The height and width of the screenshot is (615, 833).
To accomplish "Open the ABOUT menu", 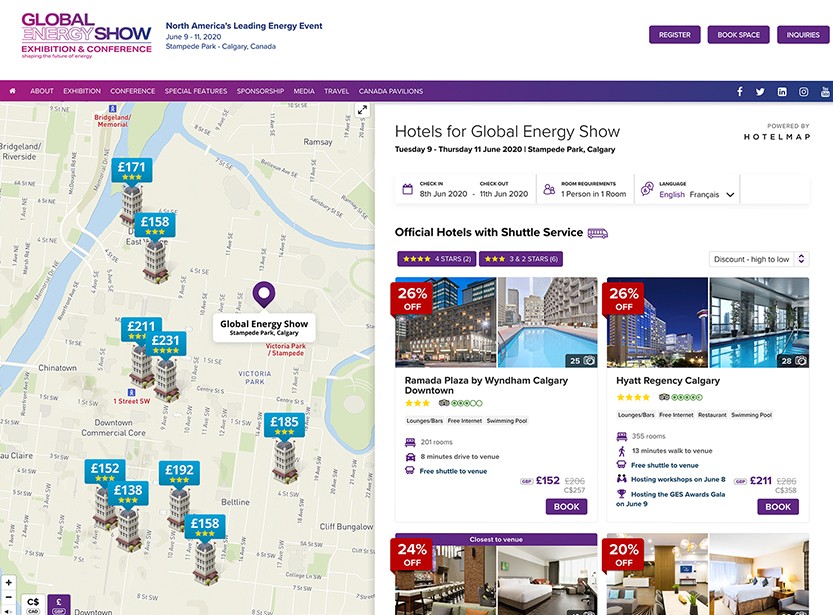I will [x=42, y=91].
